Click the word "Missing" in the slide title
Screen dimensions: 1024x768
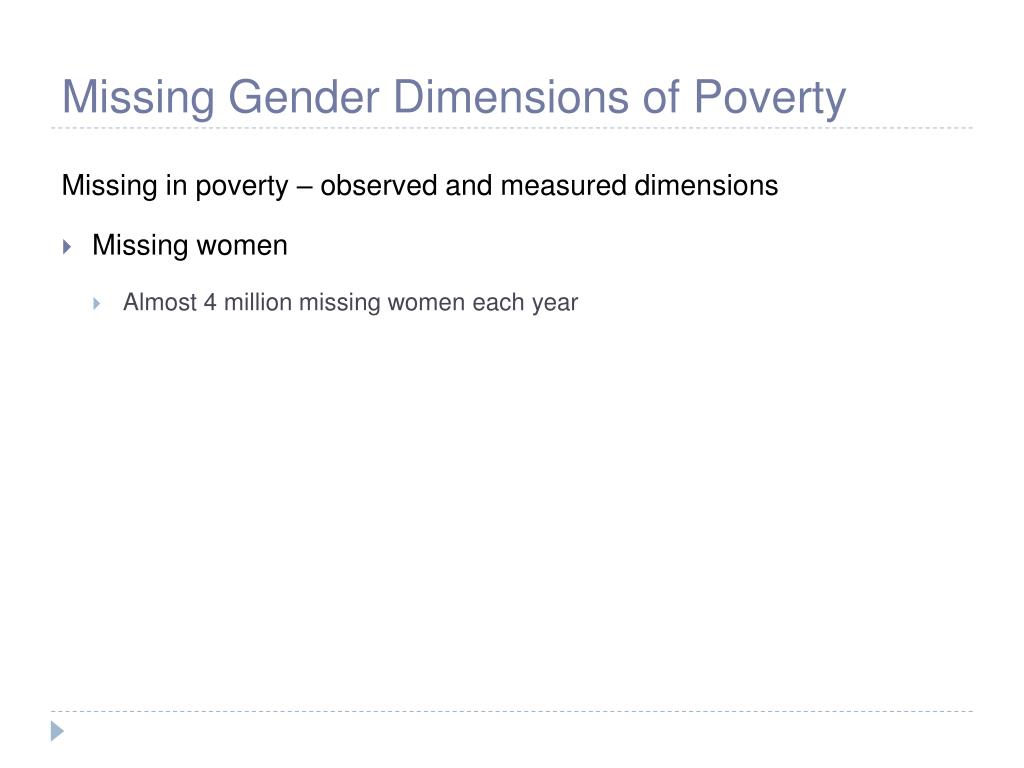[x=138, y=98]
